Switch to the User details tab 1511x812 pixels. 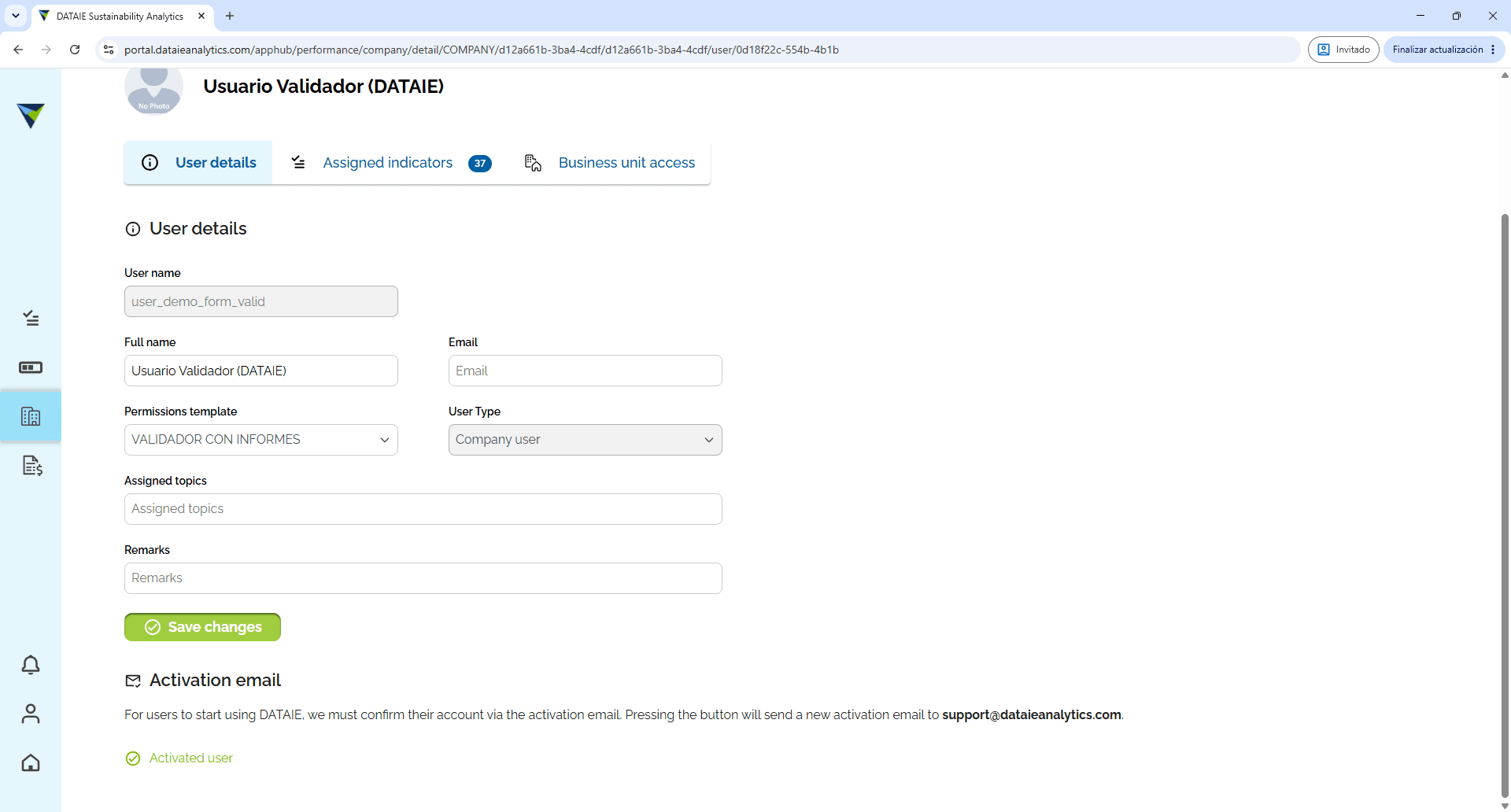198,163
